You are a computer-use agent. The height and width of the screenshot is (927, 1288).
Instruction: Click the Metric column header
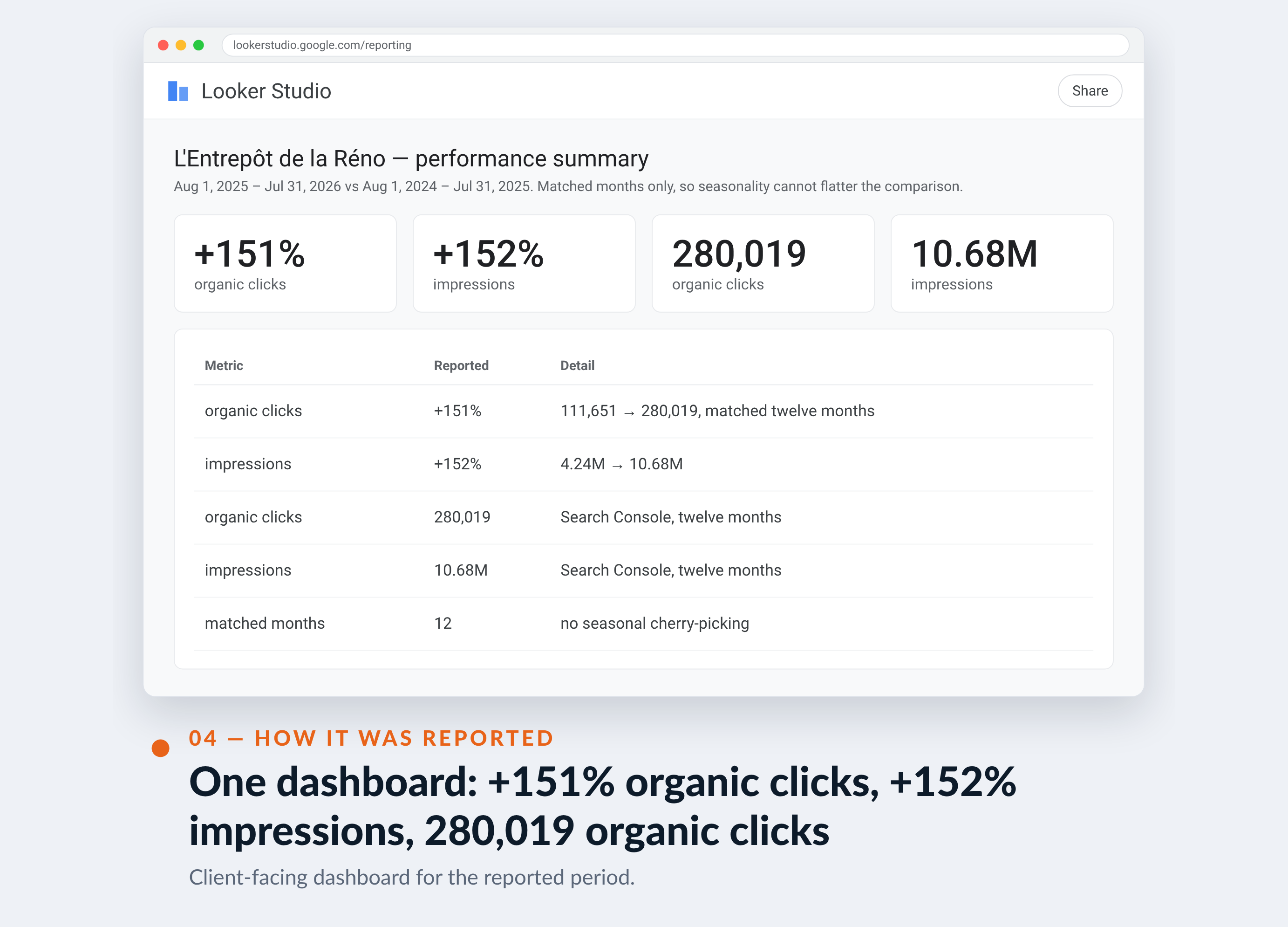[x=224, y=365]
